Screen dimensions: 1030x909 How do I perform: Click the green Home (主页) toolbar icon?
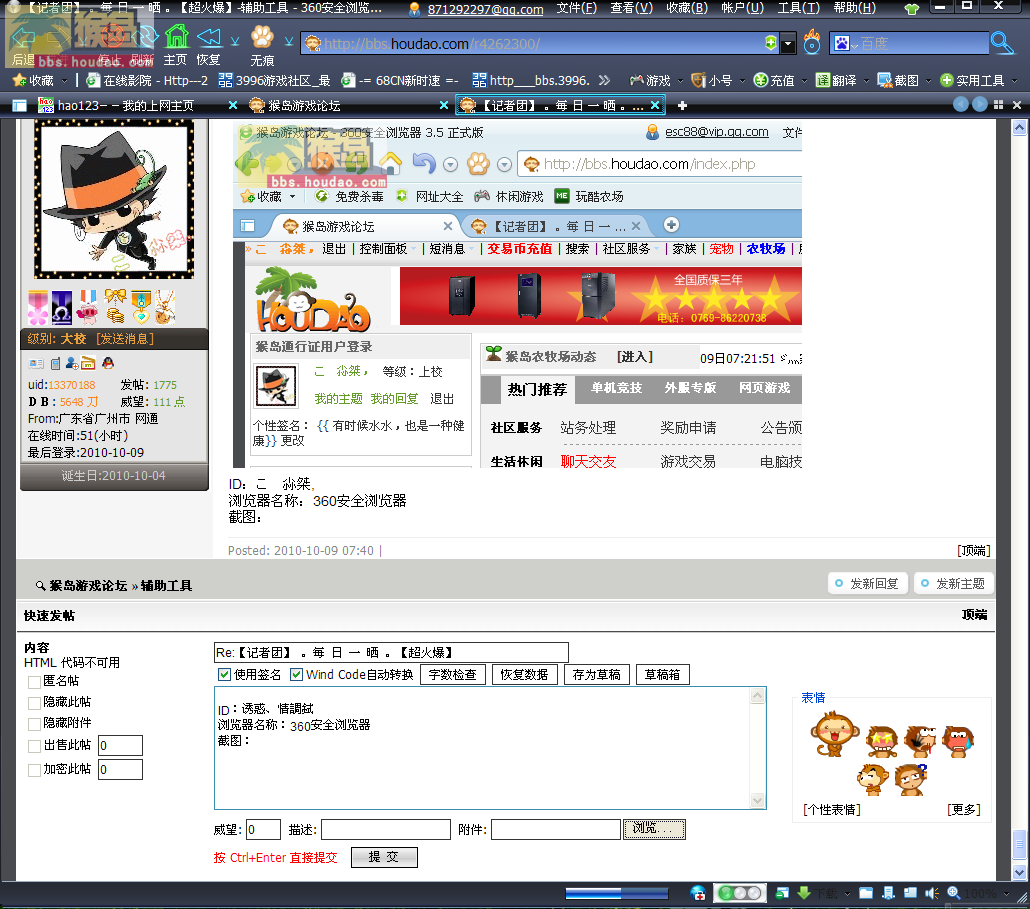point(176,37)
